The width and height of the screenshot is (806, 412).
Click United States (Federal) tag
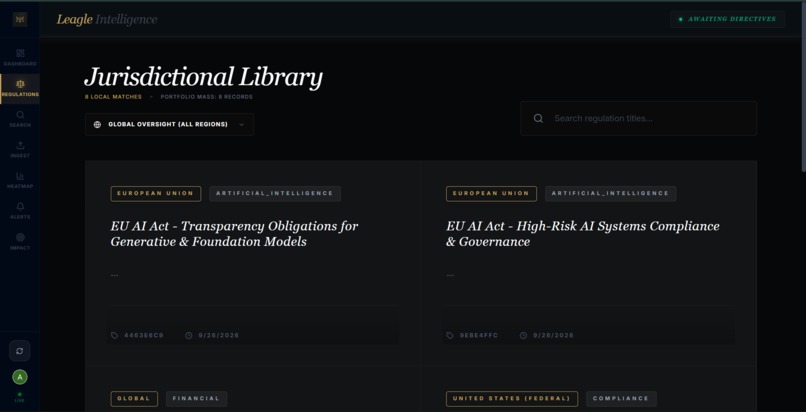click(512, 399)
